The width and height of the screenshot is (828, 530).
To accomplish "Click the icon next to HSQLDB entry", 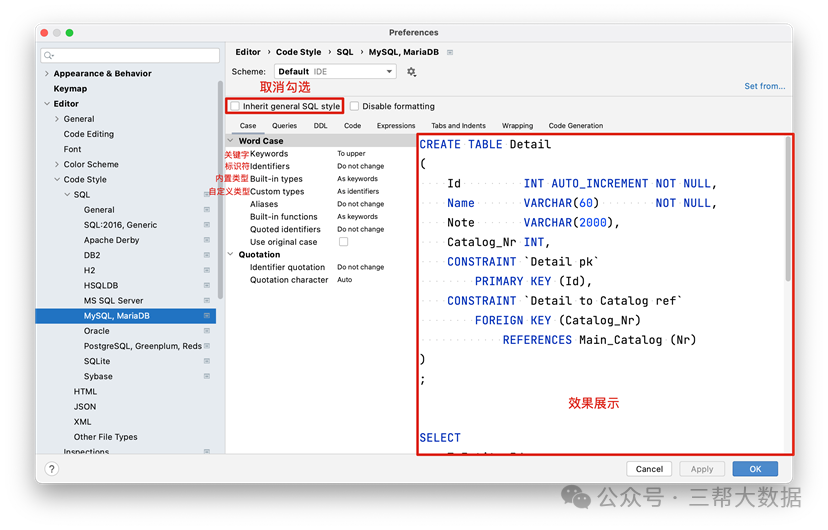I will point(207,285).
